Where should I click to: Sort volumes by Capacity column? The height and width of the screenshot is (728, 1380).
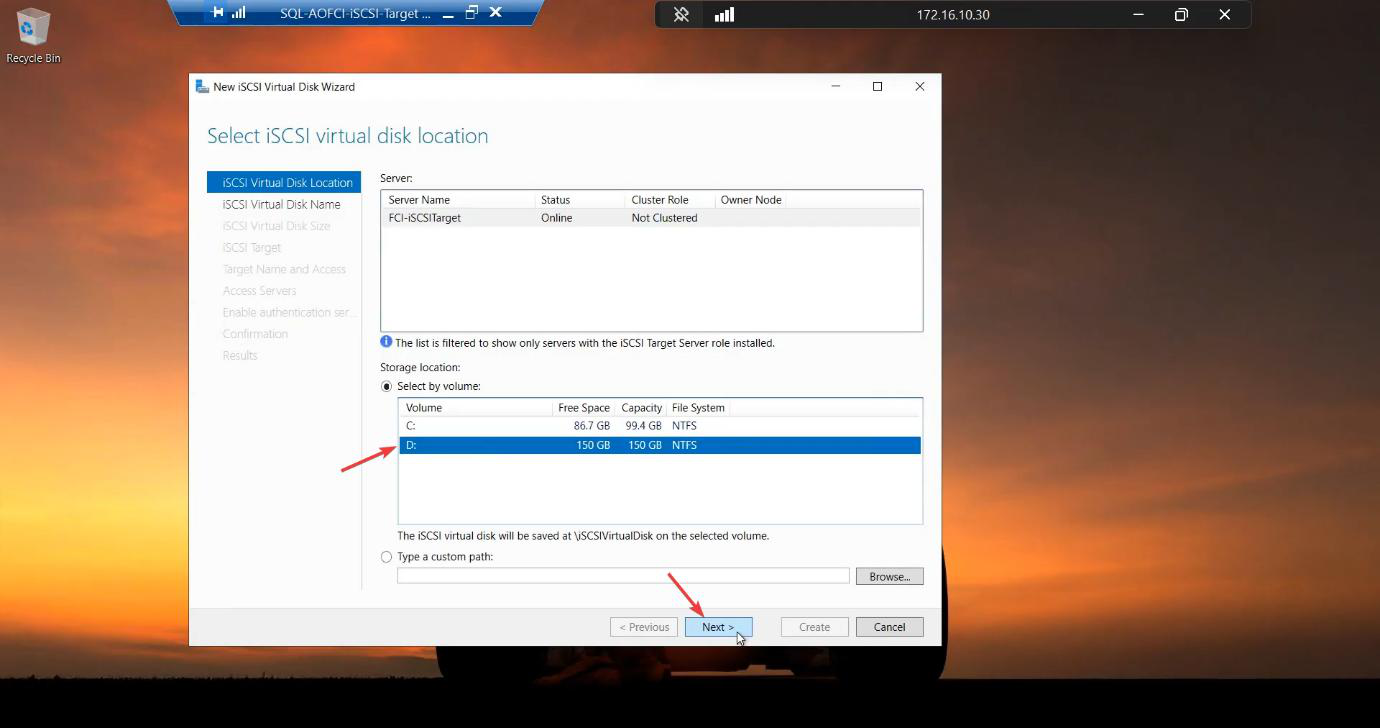pyautogui.click(x=641, y=408)
